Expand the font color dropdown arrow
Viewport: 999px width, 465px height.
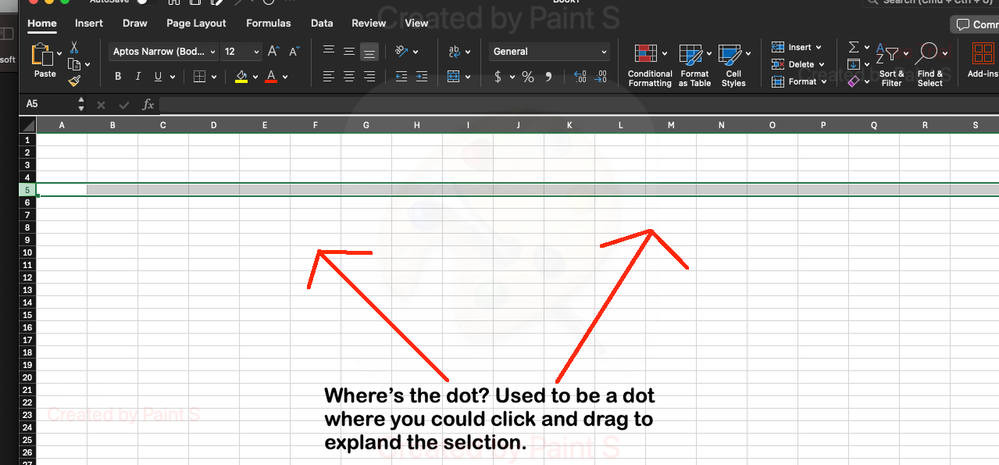coord(285,77)
